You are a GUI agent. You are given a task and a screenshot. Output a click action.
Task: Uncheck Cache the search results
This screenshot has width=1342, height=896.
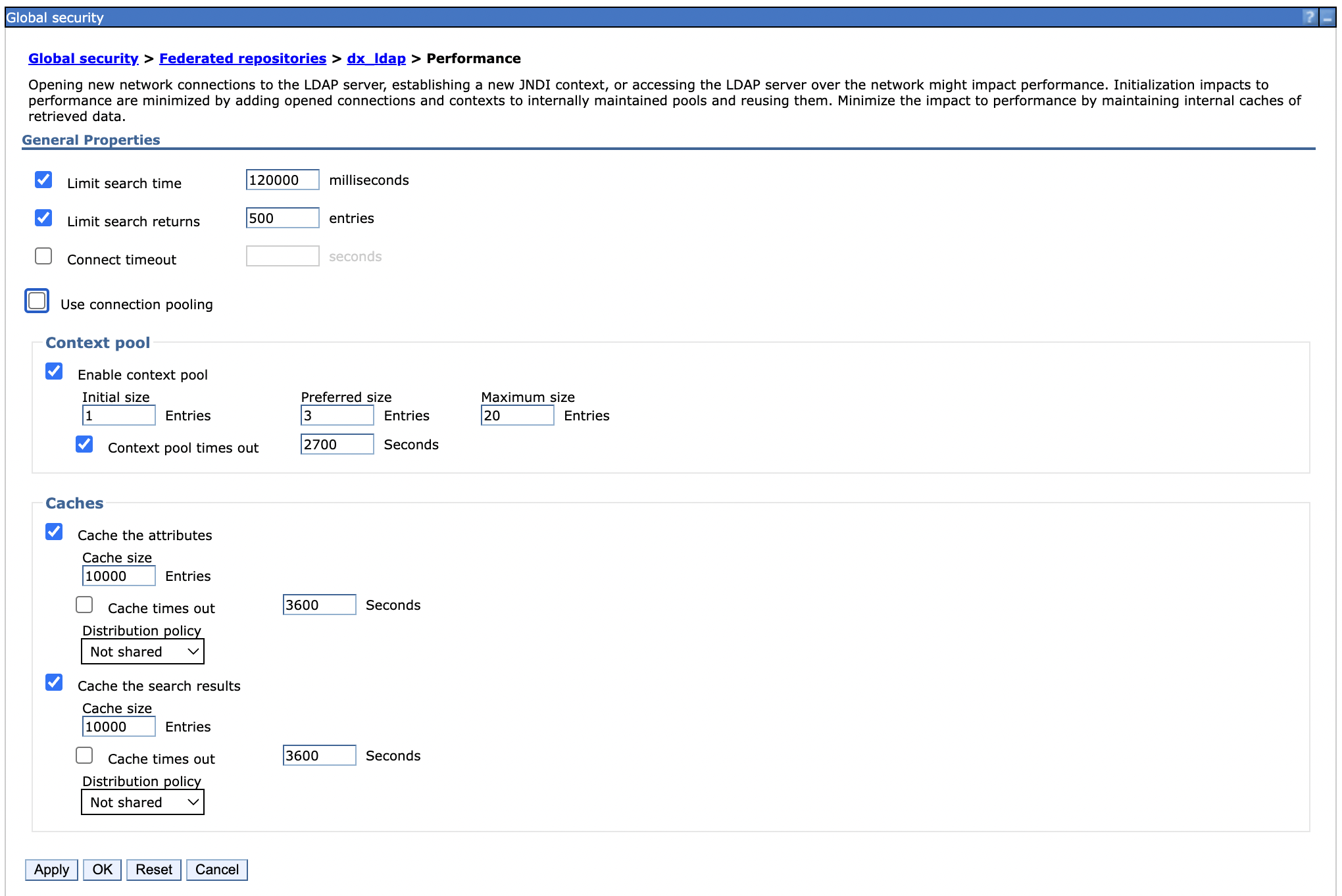point(54,682)
